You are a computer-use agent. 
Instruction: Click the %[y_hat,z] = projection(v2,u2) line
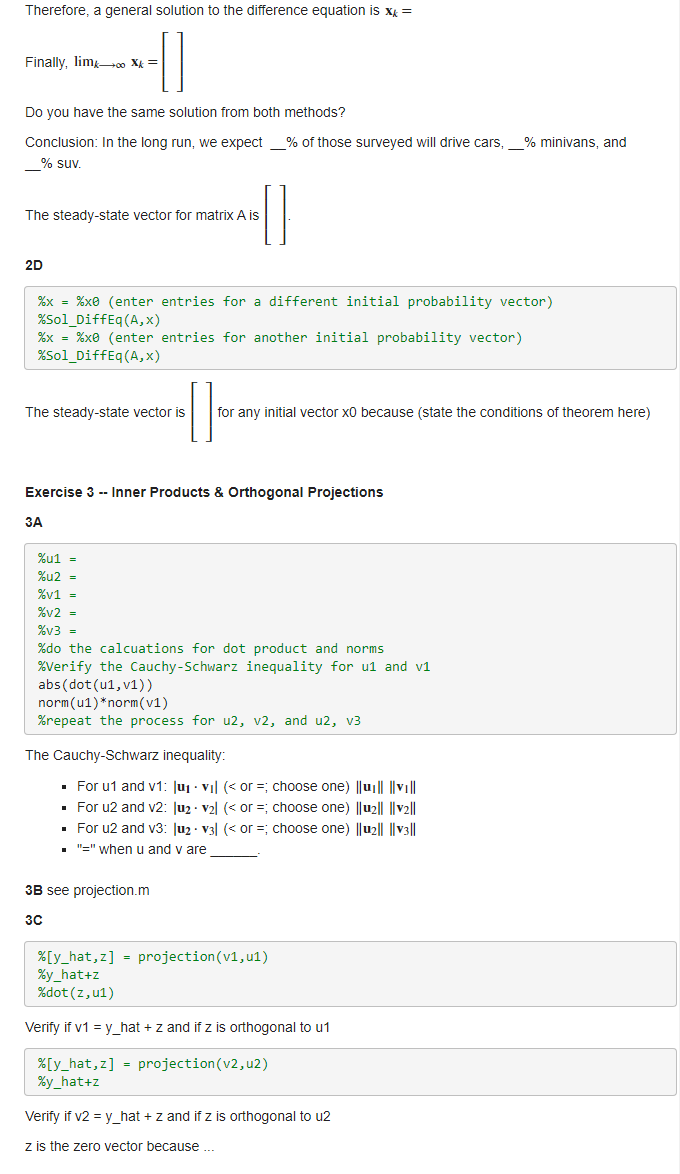point(153,1064)
